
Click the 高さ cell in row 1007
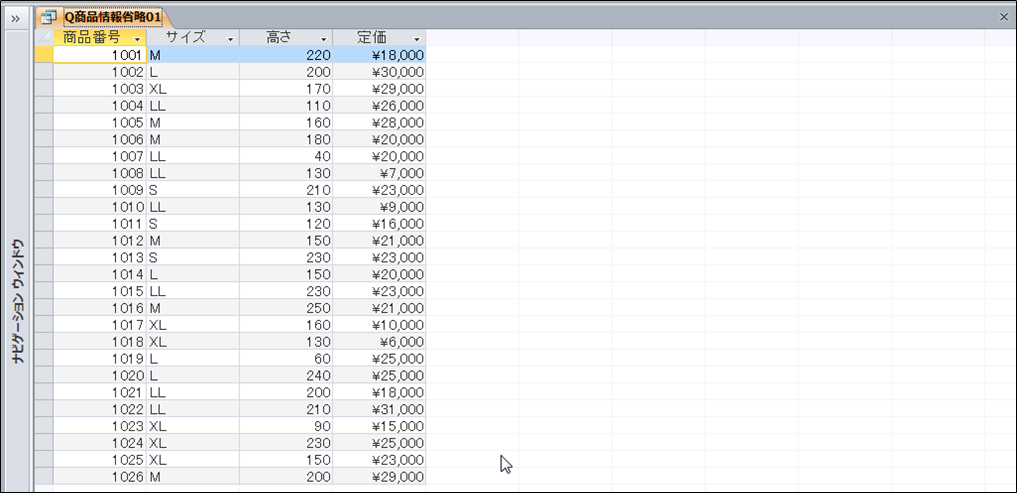coord(285,156)
